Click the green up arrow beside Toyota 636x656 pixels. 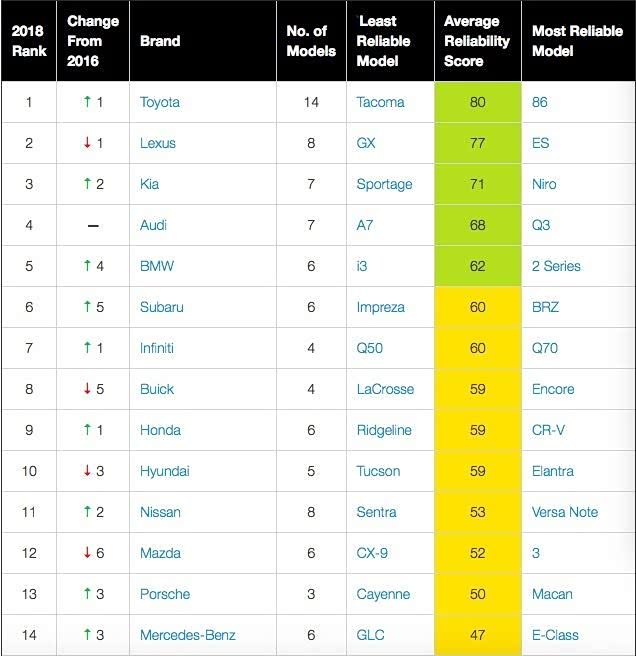point(86,102)
